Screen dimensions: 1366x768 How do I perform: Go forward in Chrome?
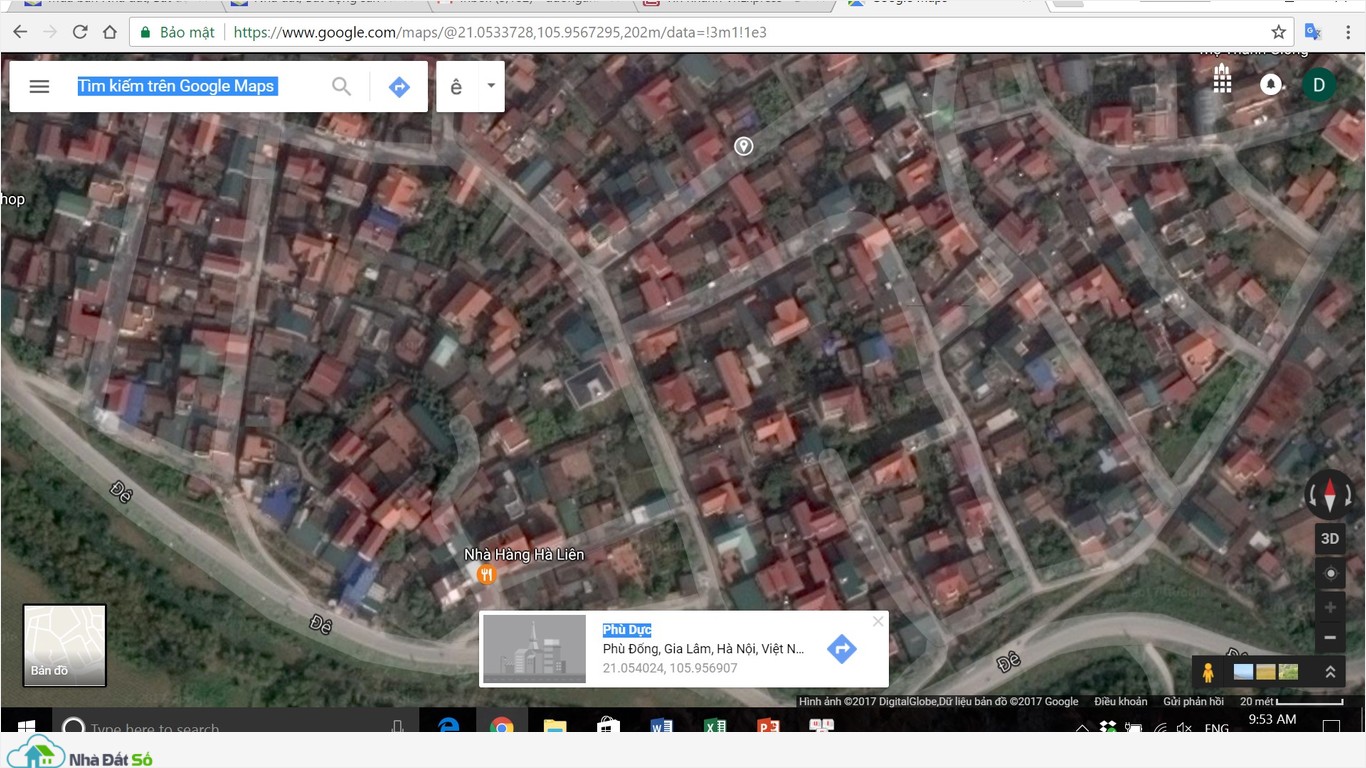tap(50, 32)
